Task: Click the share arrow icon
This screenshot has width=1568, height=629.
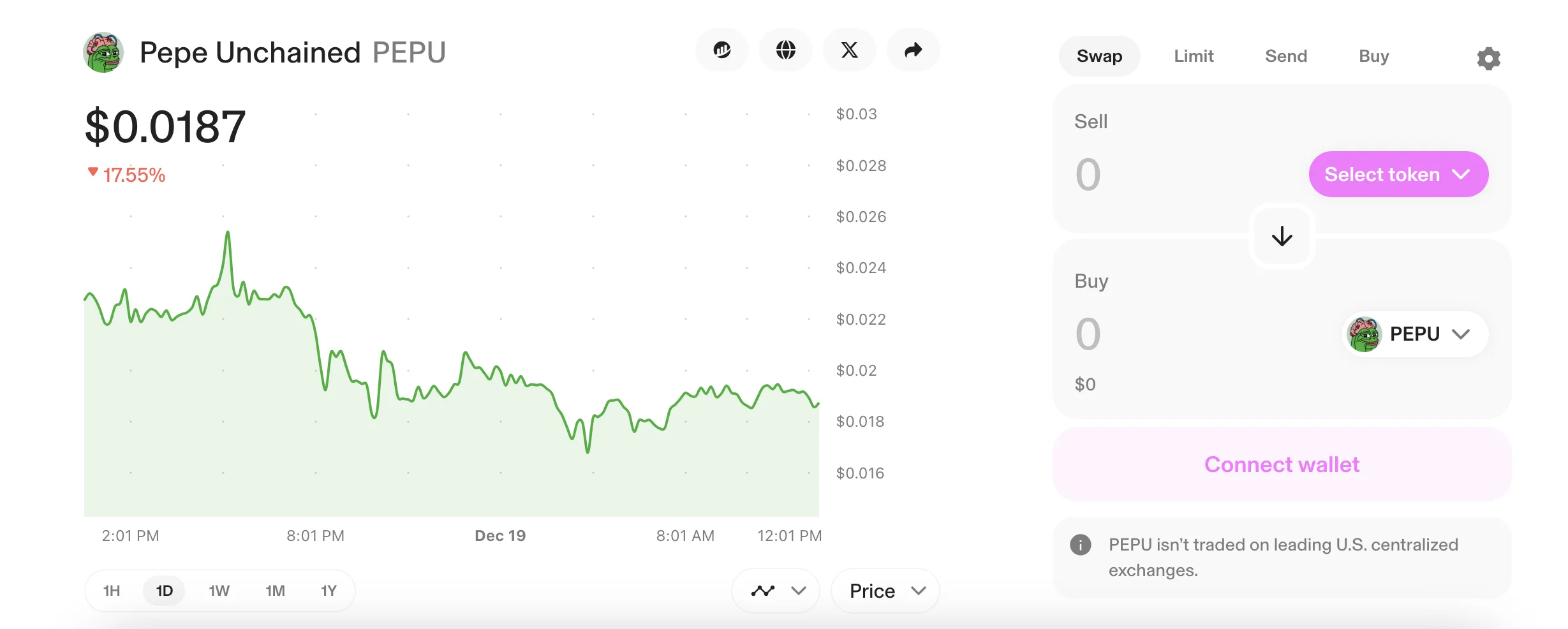Action: click(x=913, y=50)
